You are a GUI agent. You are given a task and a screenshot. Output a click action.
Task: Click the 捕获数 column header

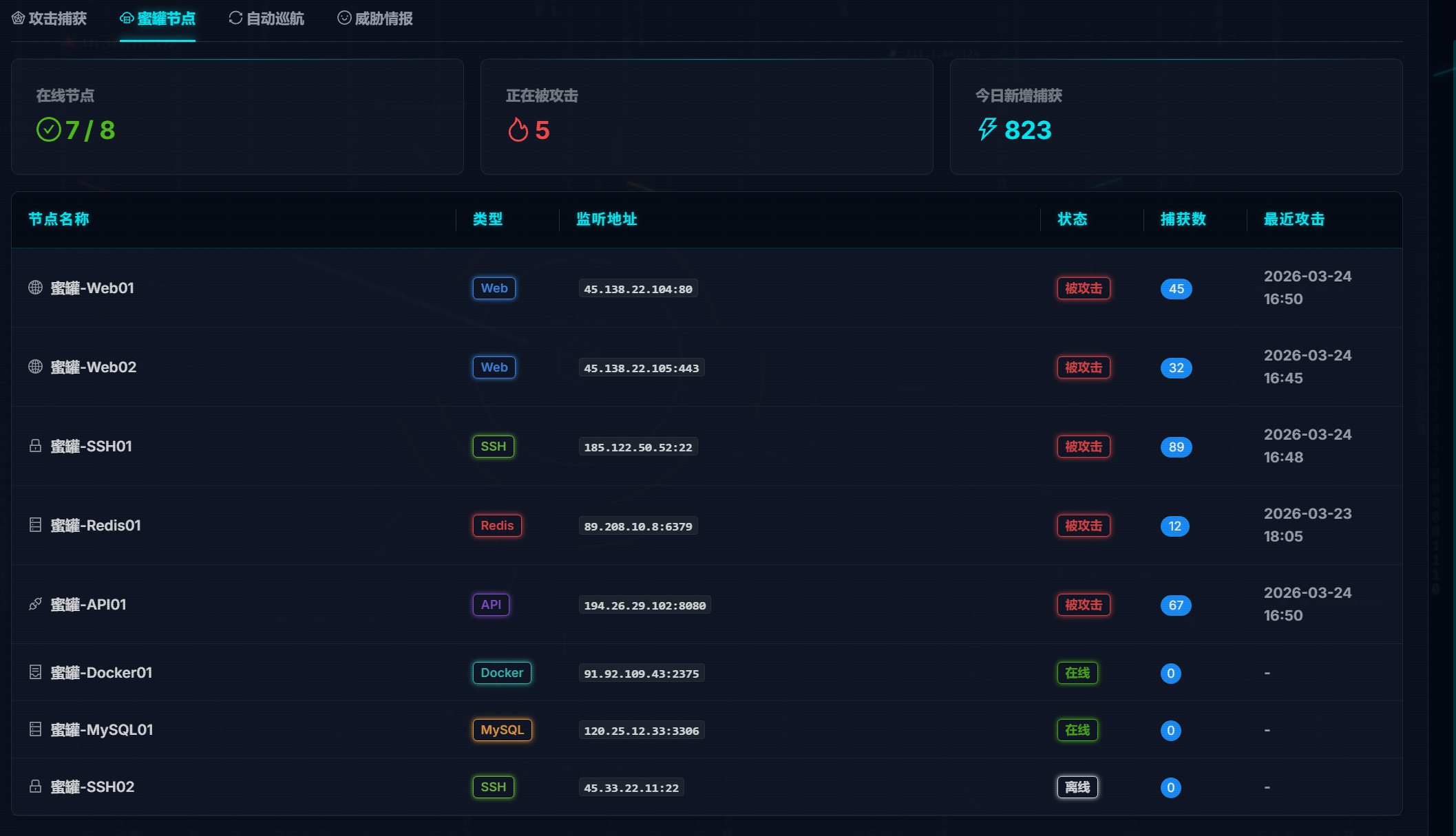(1183, 219)
